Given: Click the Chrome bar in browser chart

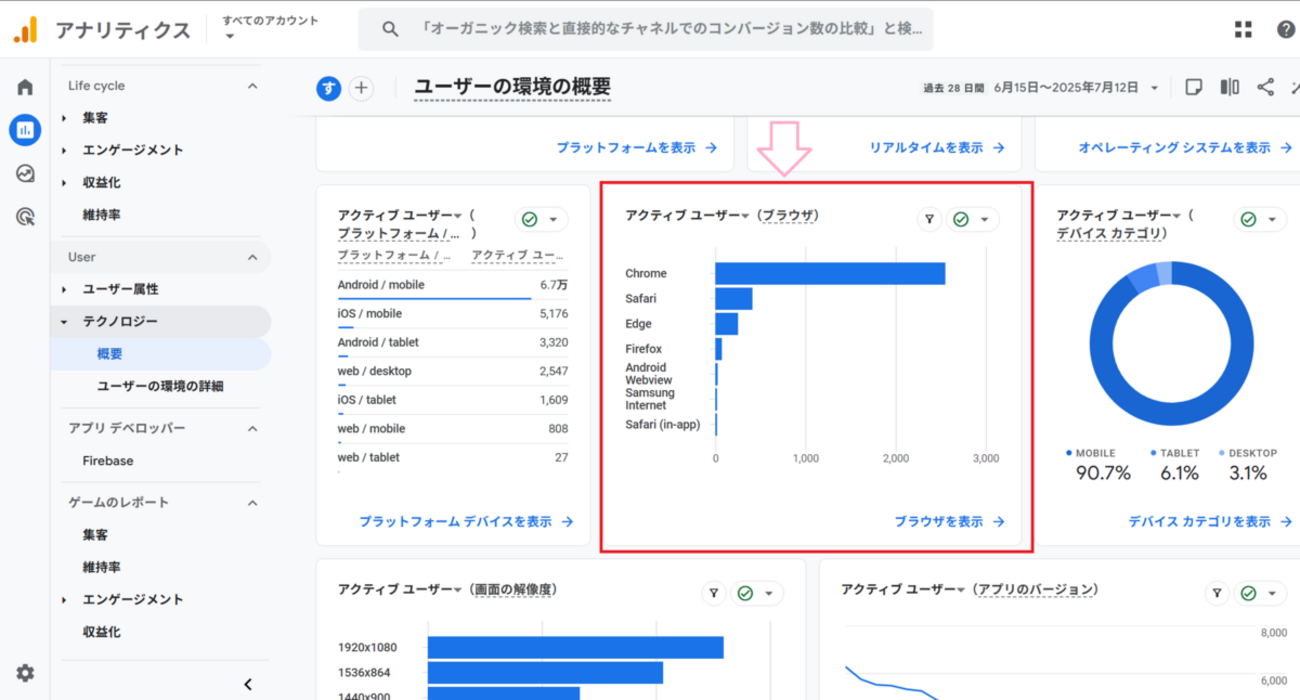Looking at the screenshot, I should coord(830,273).
